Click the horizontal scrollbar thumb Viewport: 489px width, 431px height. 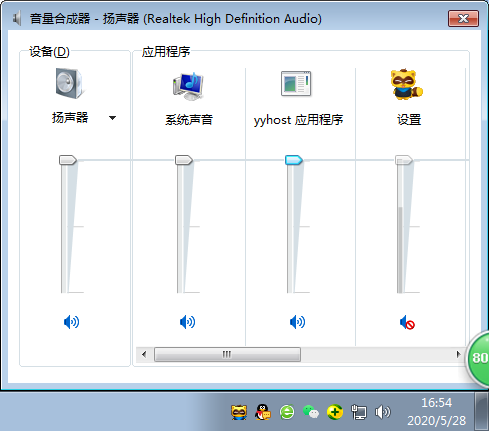[227, 354]
